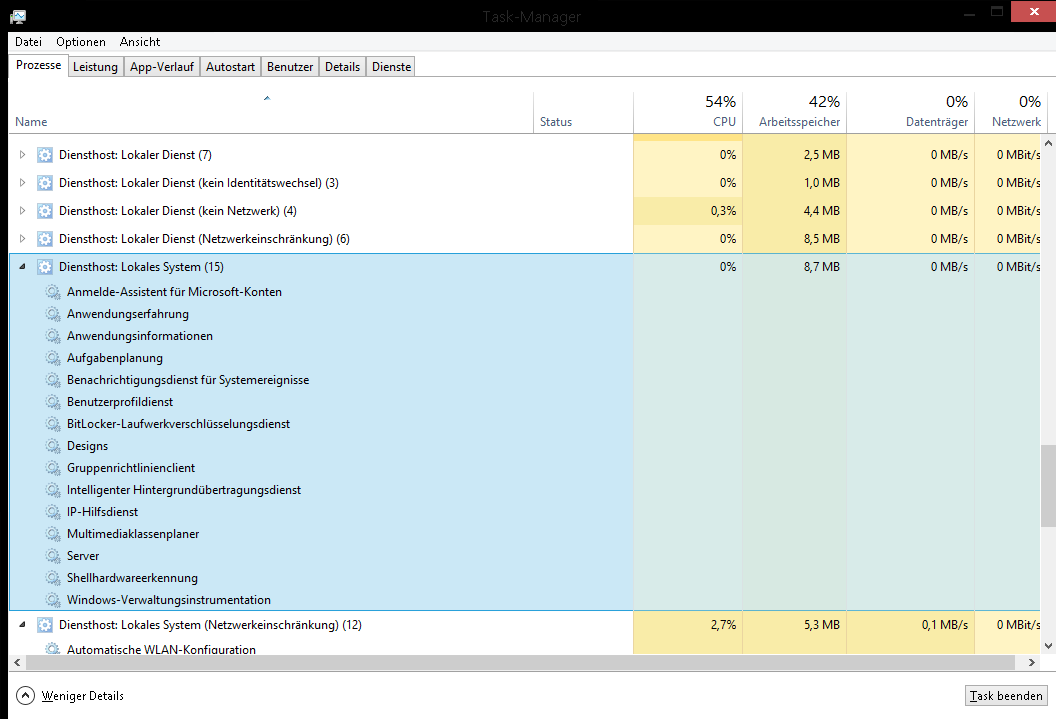Click service icon beside Anwendungserfahrung
1056x719 pixels.
coord(53,314)
